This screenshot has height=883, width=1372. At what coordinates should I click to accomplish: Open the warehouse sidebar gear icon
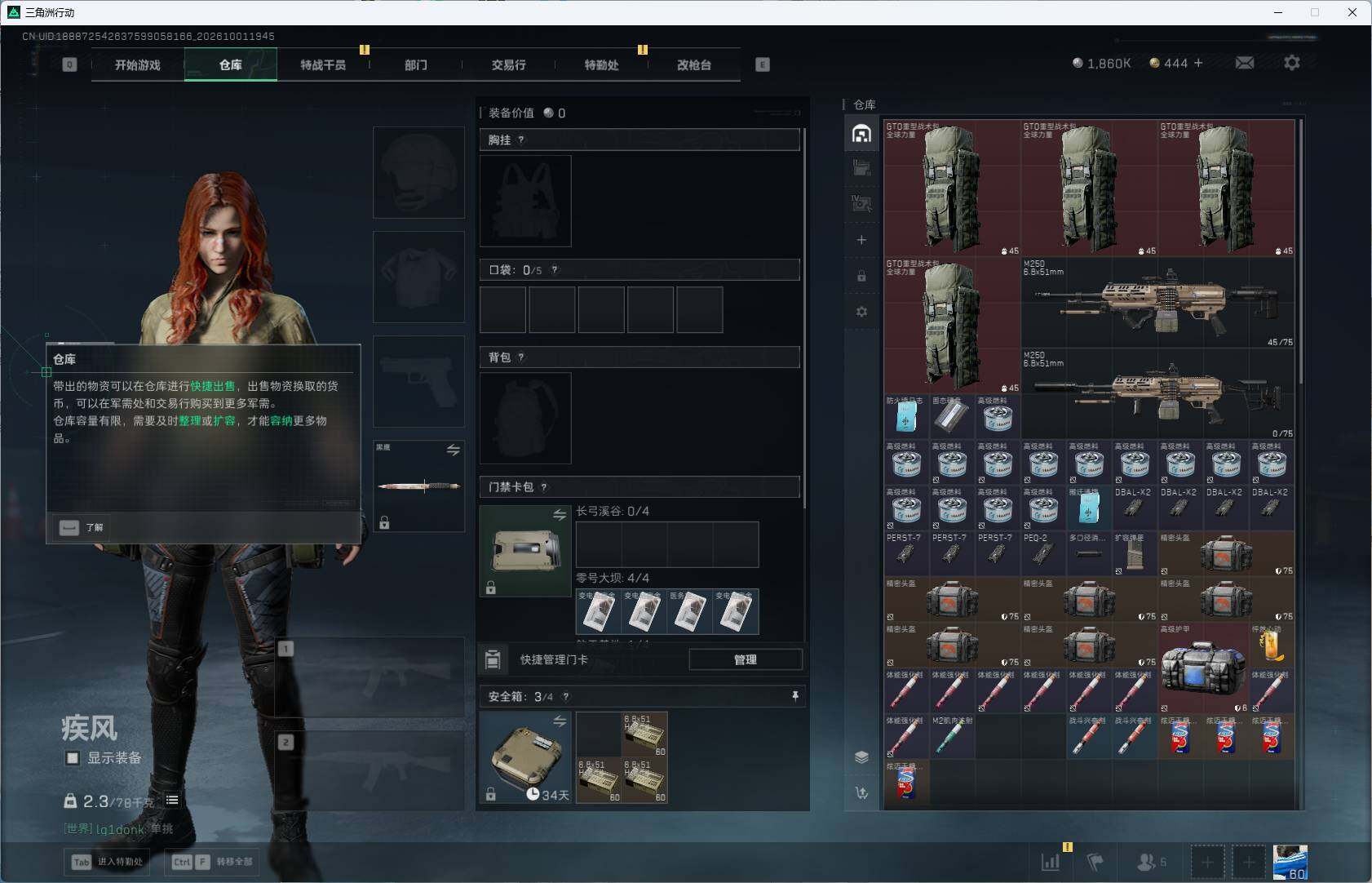861,312
